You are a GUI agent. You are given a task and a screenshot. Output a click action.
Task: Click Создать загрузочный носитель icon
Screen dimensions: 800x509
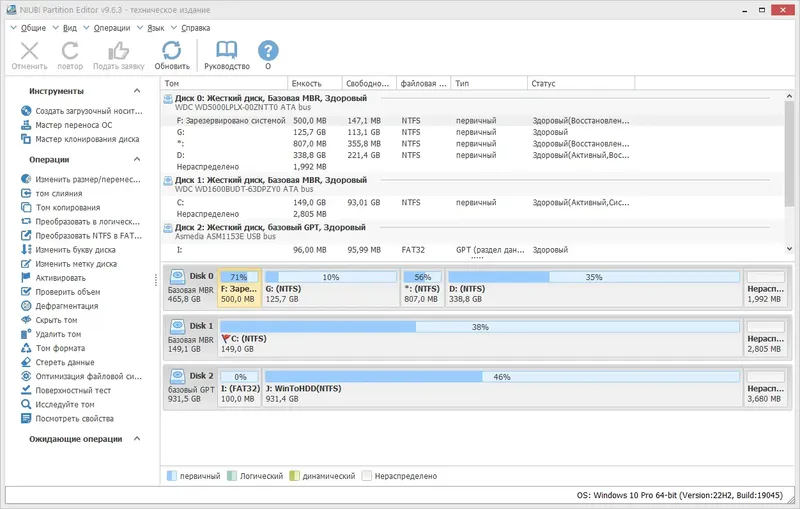pos(26,111)
